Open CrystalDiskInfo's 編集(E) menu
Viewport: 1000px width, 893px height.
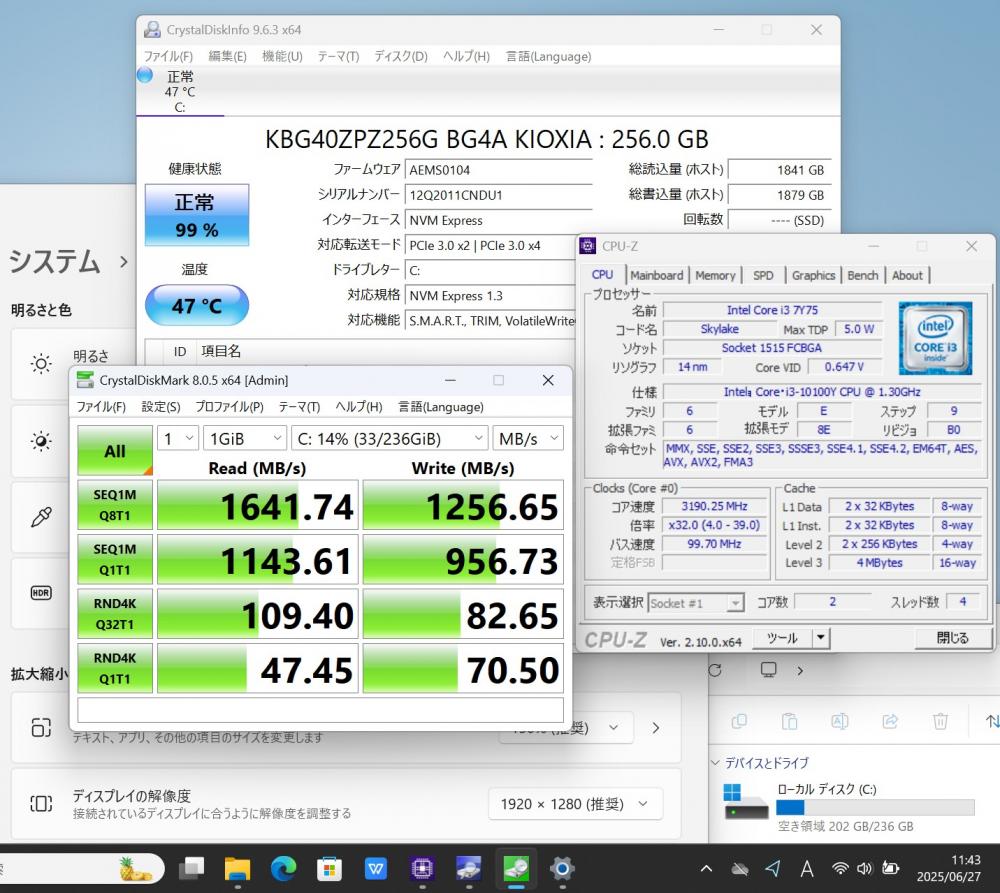point(228,56)
